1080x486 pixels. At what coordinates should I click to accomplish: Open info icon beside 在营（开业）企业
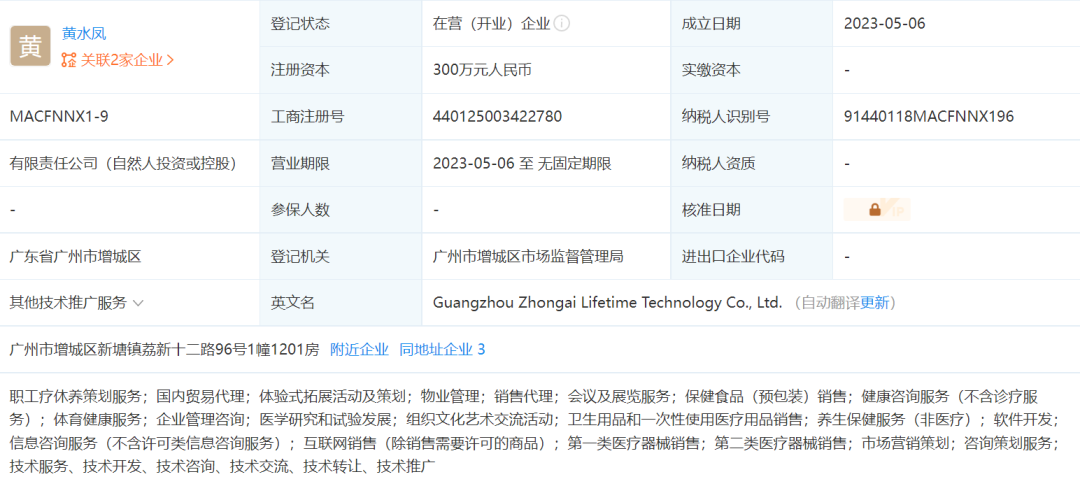tap(562, 23)
